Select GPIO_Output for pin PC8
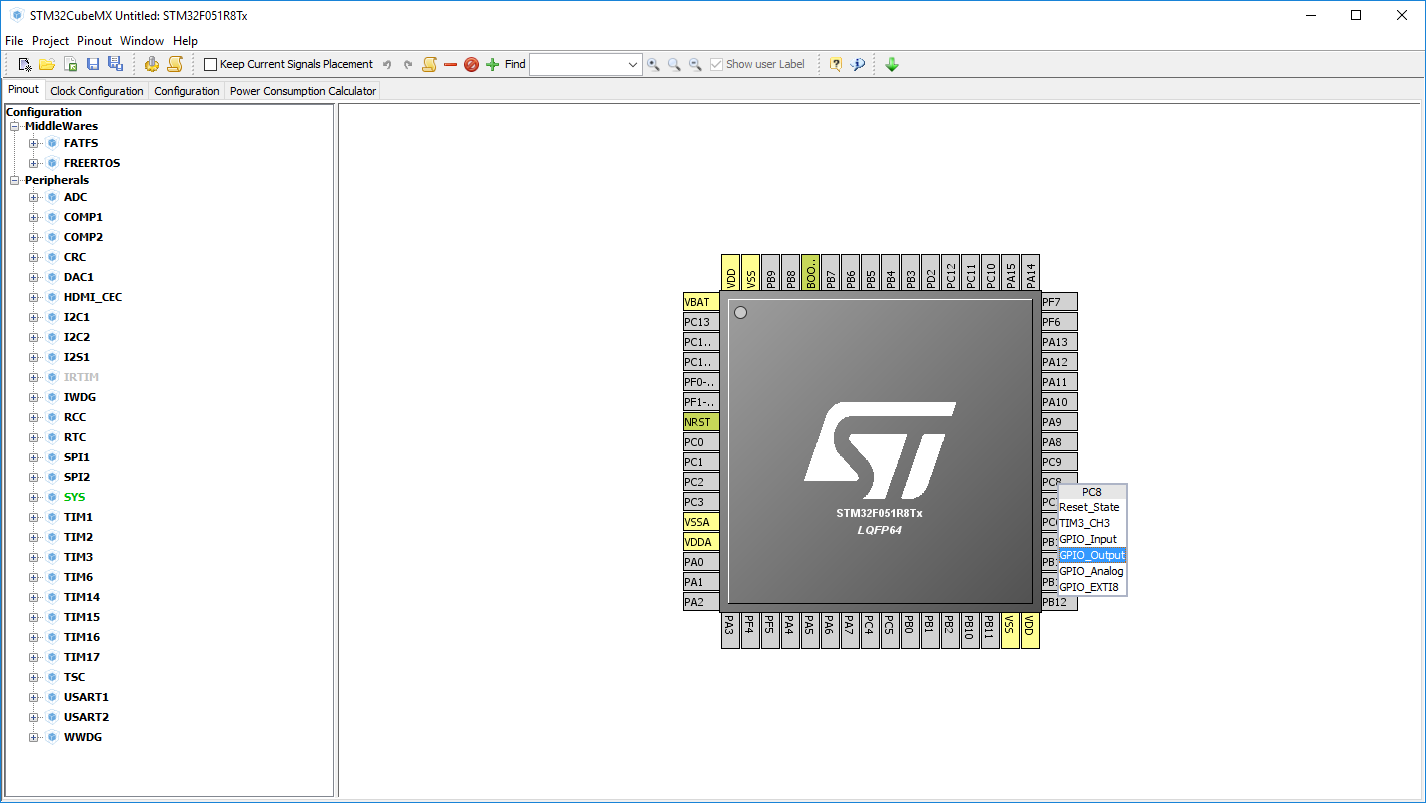1426x803 pixels. (1092, 555)
